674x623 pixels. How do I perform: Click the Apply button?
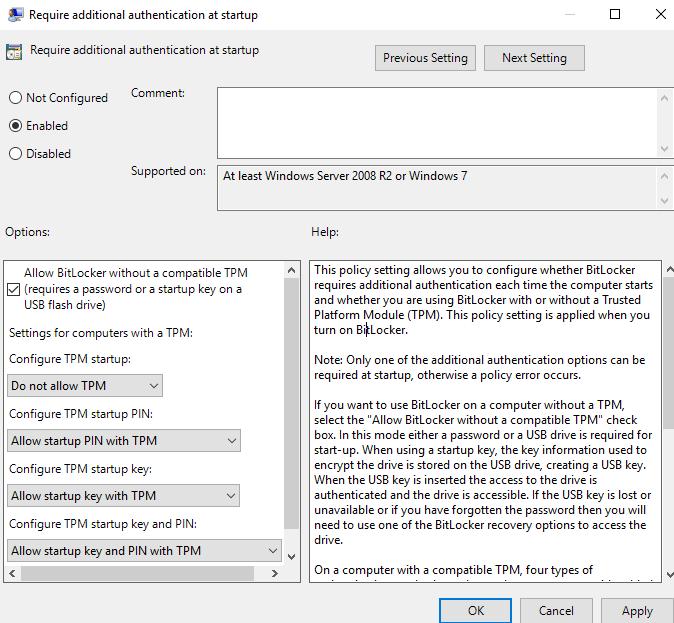[x=637, y=611]
